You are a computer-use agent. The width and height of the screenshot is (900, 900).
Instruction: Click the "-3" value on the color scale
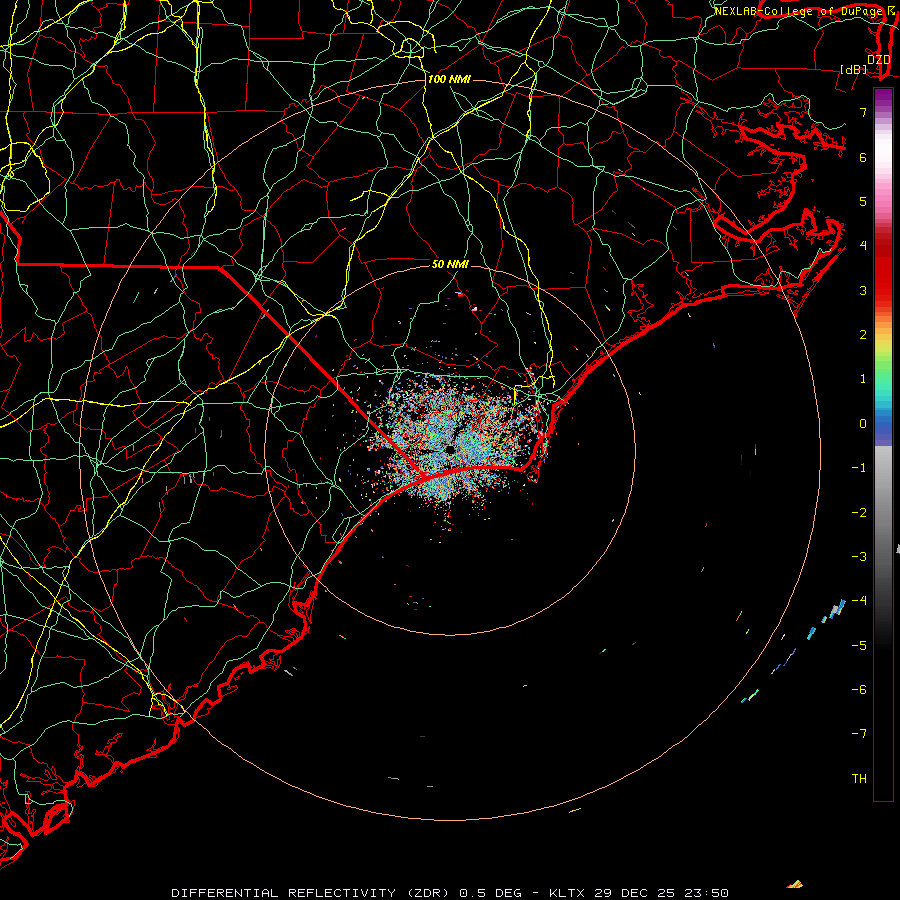pos(859,557)
